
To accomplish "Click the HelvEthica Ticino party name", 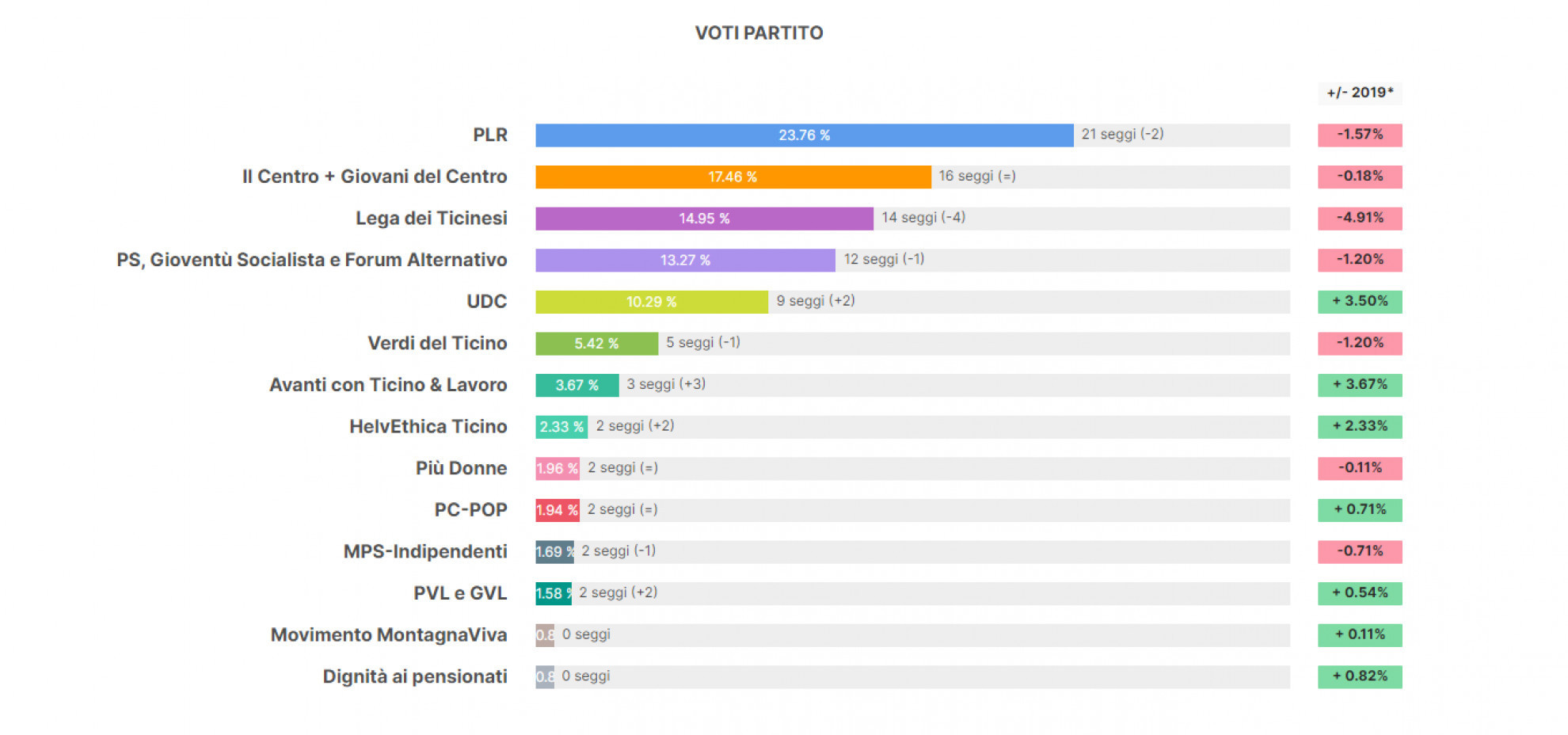I will (428, 427).
